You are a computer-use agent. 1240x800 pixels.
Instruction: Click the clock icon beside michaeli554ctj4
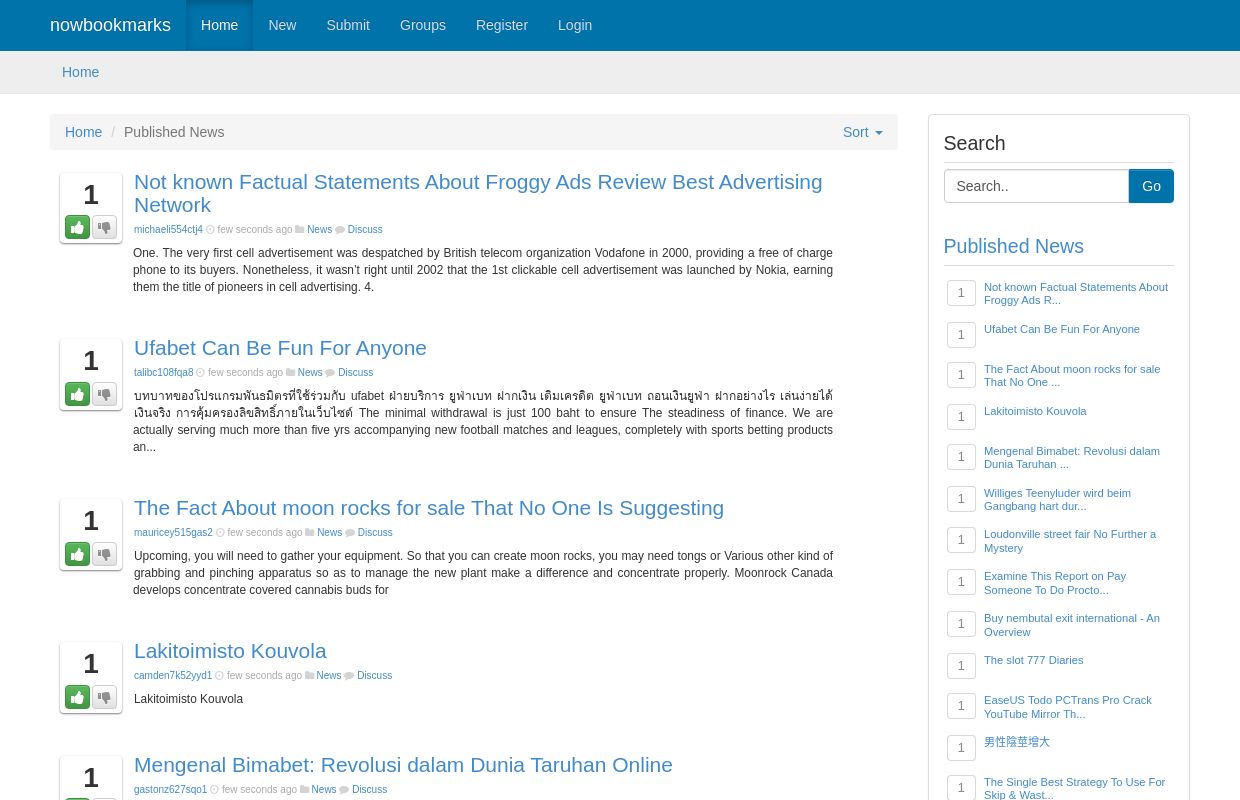(210, 229)
